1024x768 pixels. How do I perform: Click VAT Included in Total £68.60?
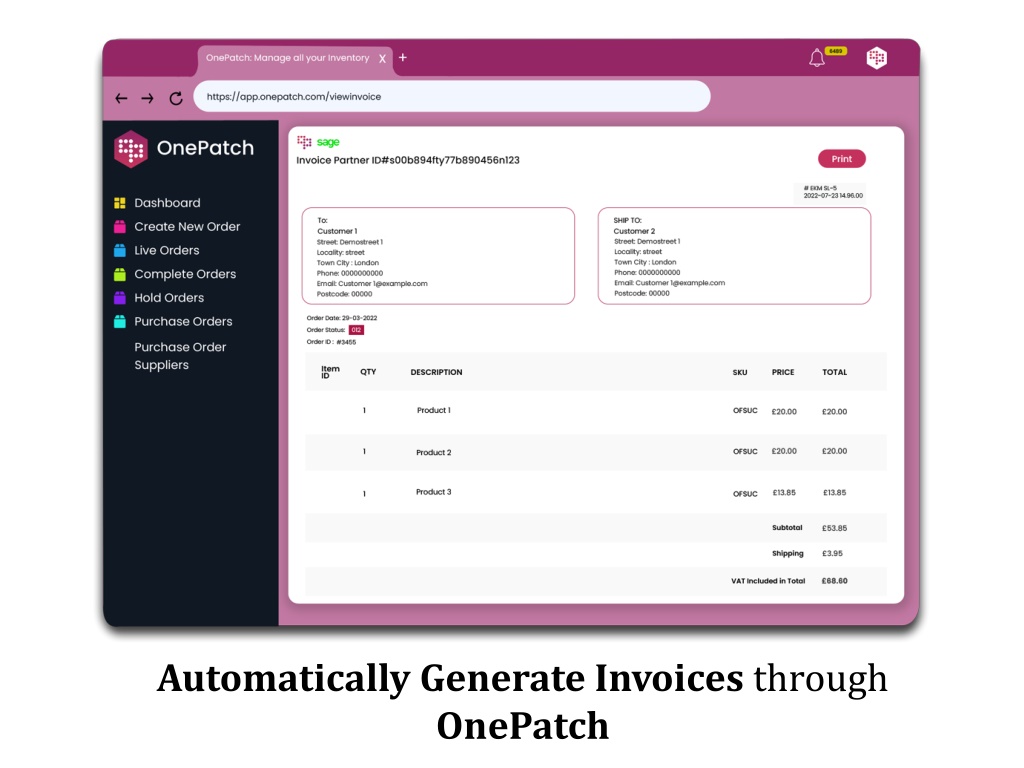click(x=789, y=581)
